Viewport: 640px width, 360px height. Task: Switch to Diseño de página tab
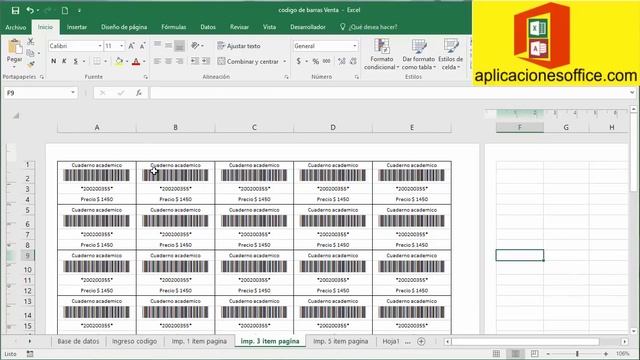coord(124,27)
